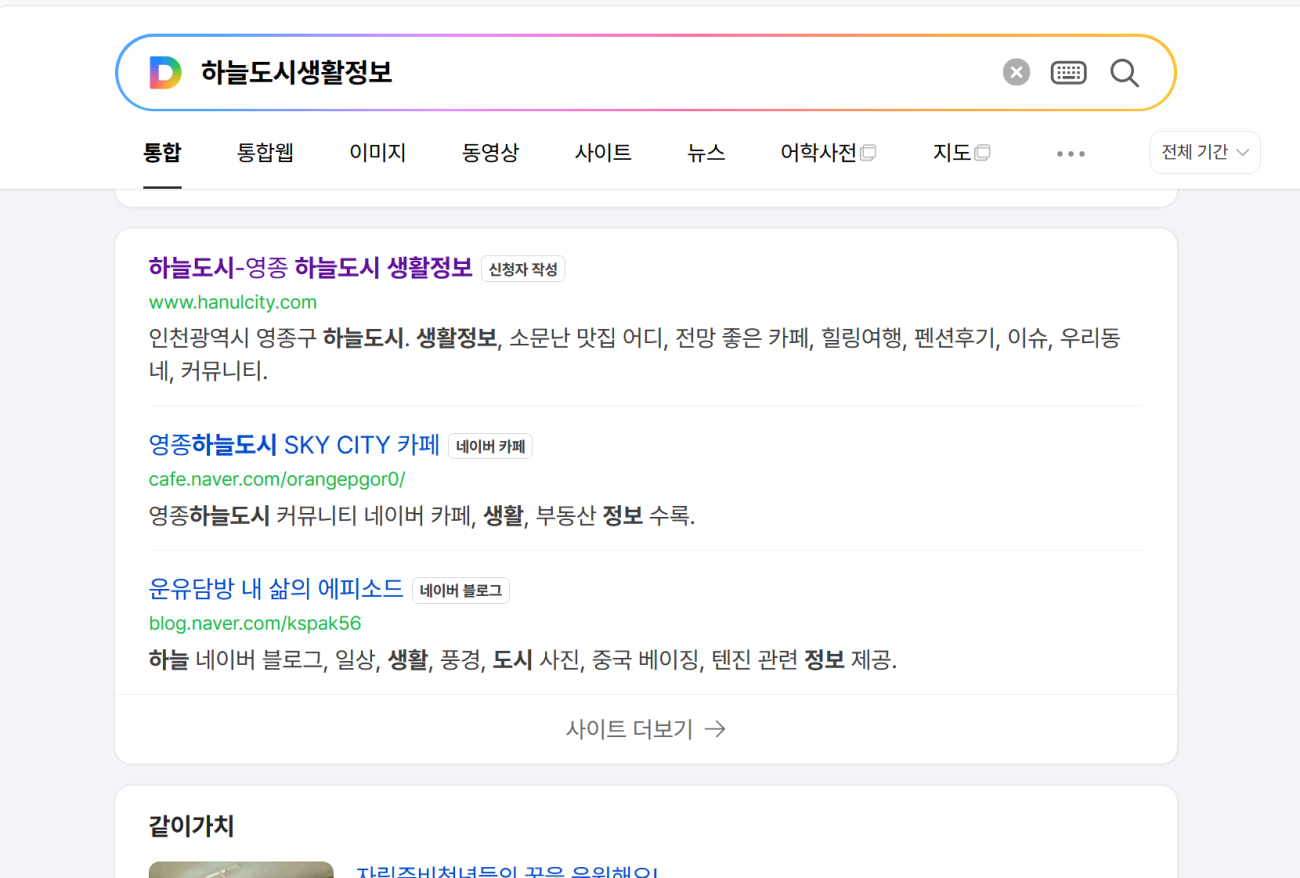Screen dimensions: 1300x878
Task: Open the 동영상 tab
Action: tap(491, 153)
